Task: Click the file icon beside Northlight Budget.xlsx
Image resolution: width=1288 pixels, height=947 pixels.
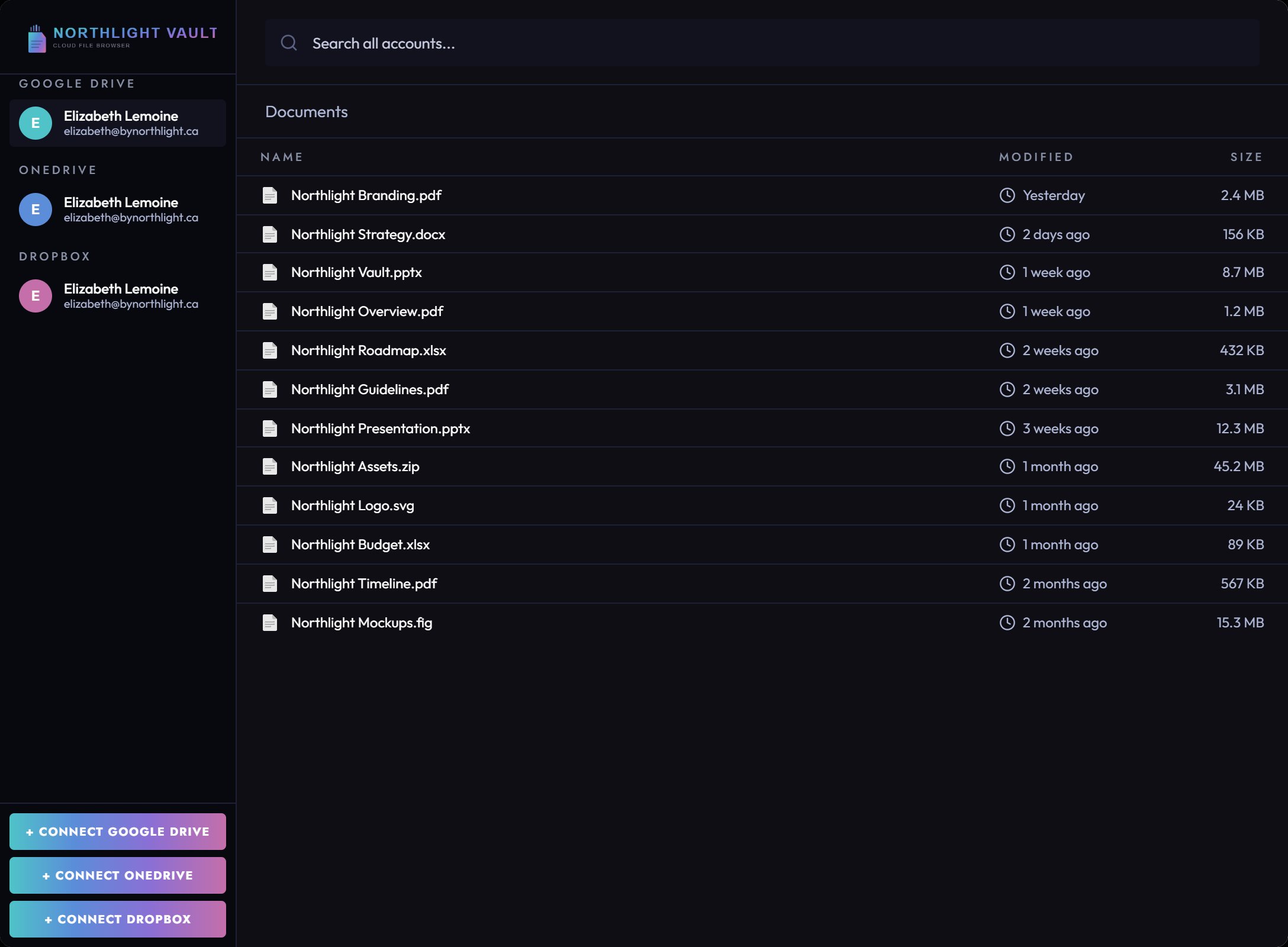Action: [270, 545]
